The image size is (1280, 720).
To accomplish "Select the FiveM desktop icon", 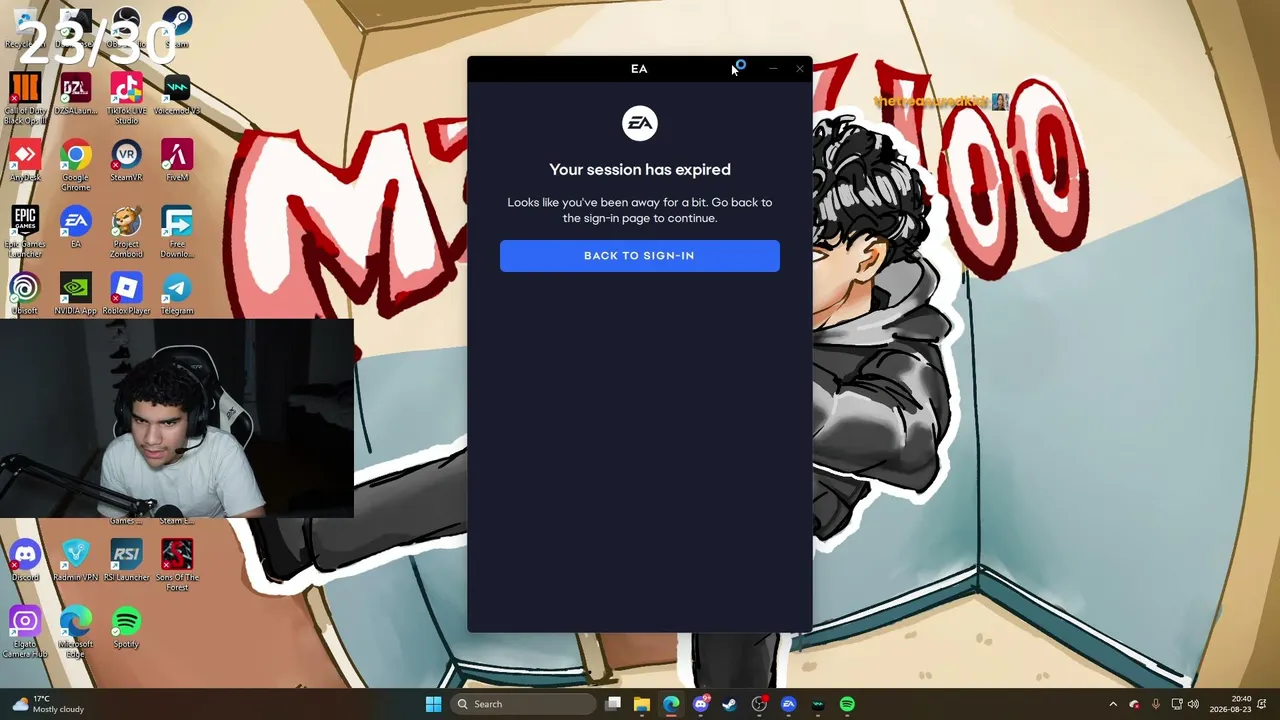I will [x=177, y=161].
